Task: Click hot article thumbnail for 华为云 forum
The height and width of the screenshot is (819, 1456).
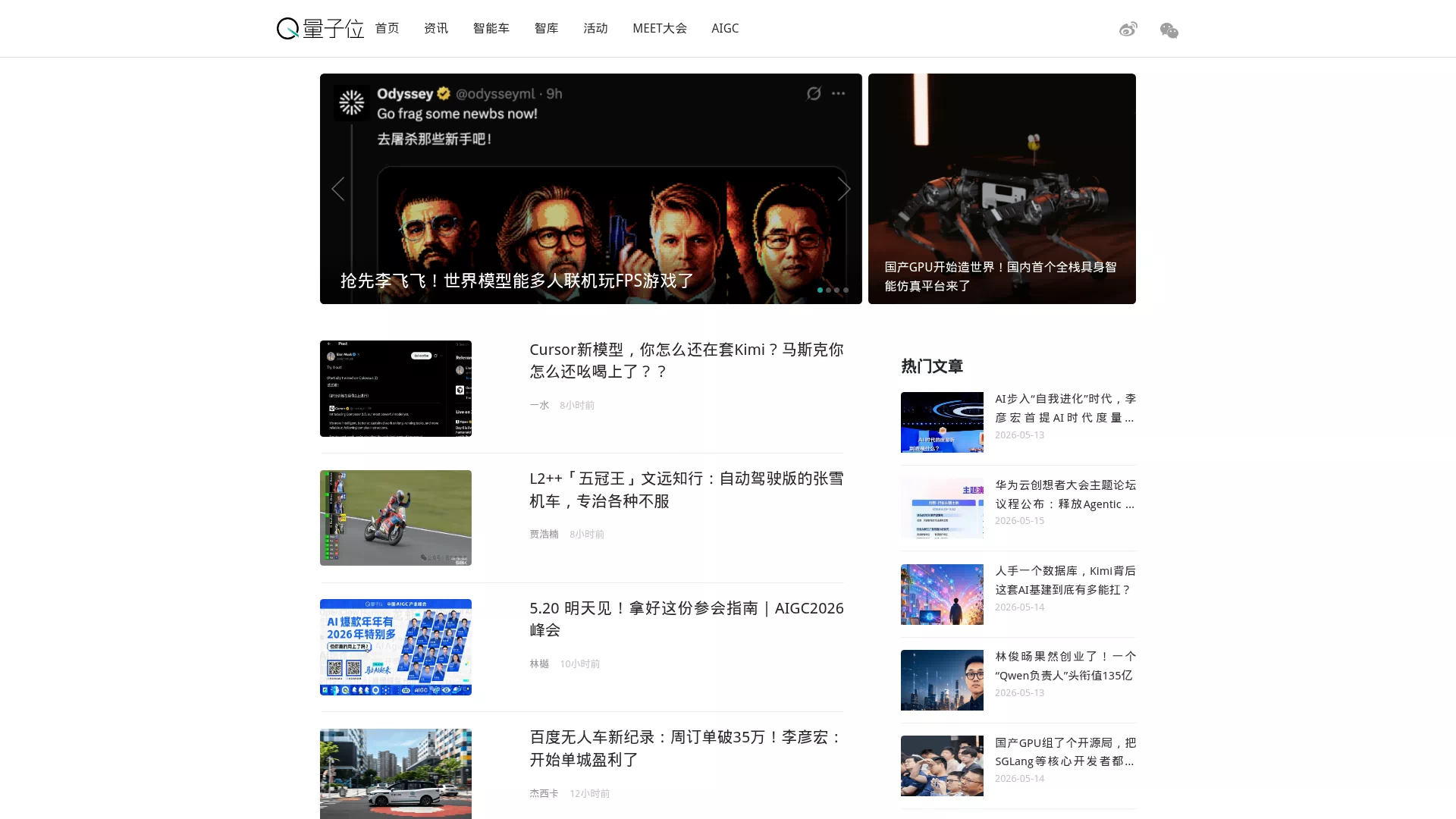Action: (x=942, y=508)
